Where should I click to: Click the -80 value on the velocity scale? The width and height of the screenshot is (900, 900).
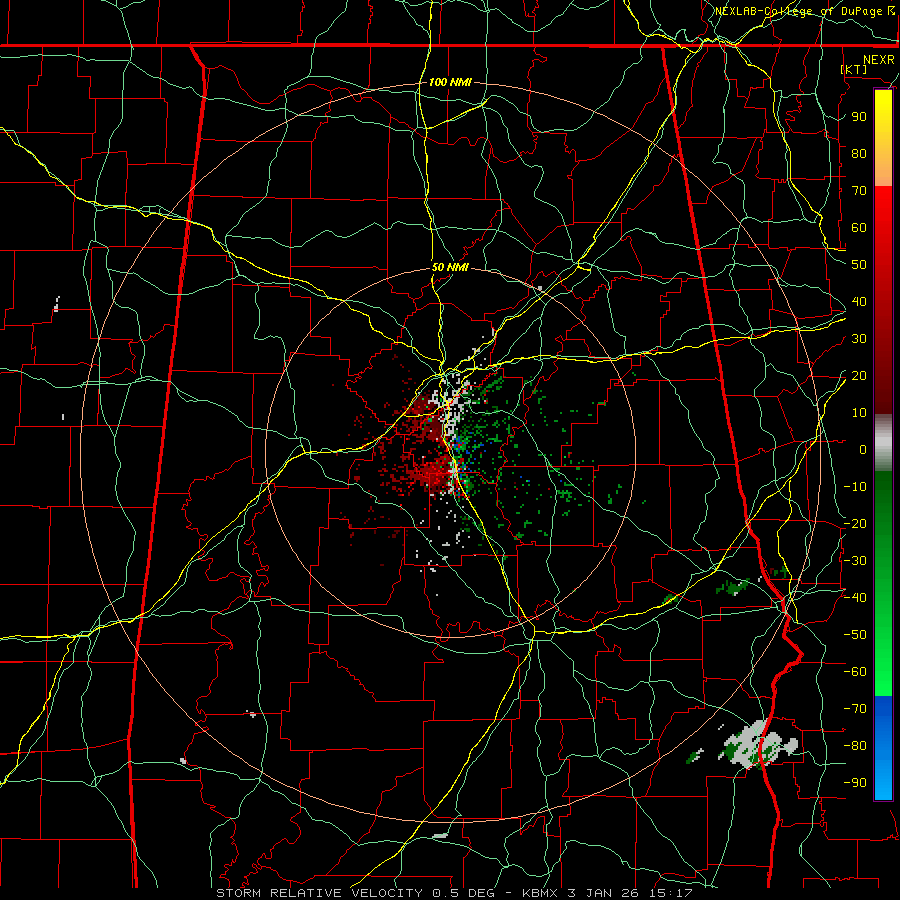pyautogui.click(x=855, y=746)
